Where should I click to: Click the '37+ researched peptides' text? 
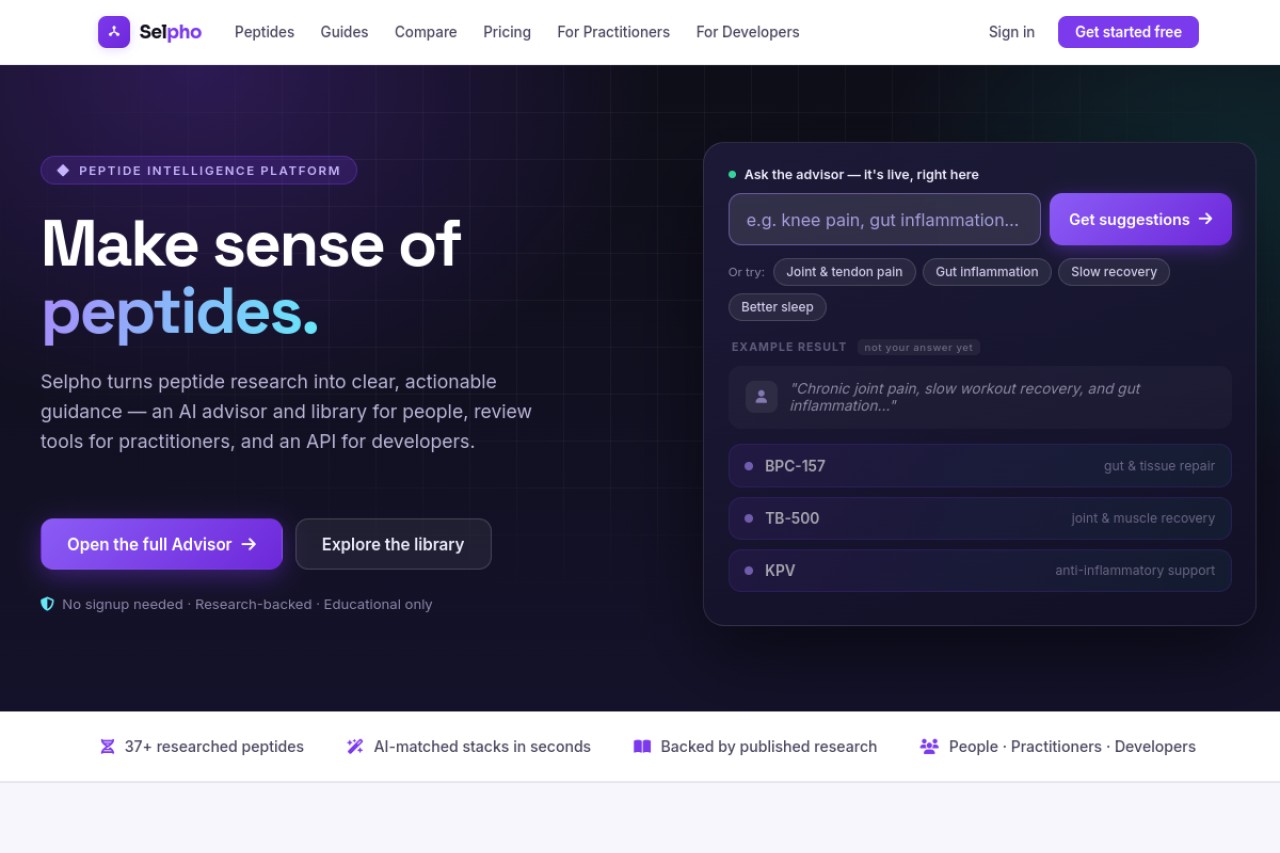214,746
